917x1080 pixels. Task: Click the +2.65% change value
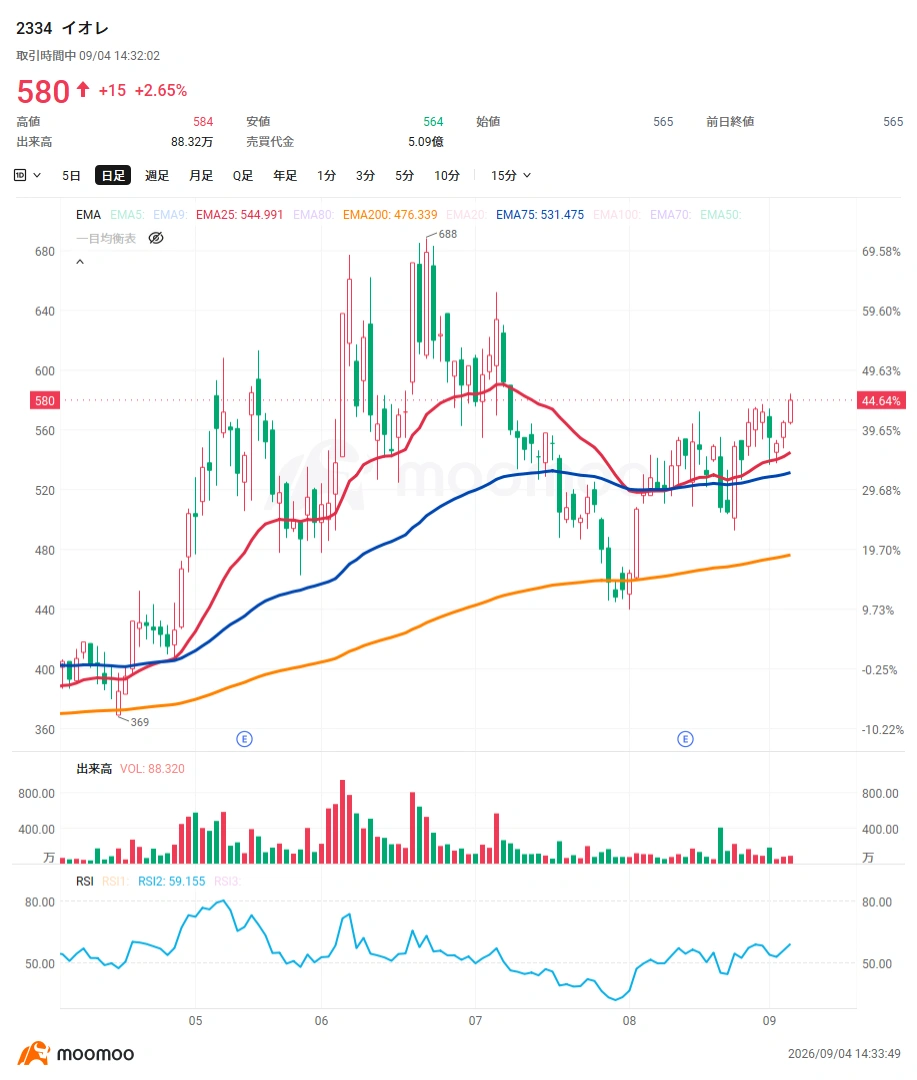[161, 90]
